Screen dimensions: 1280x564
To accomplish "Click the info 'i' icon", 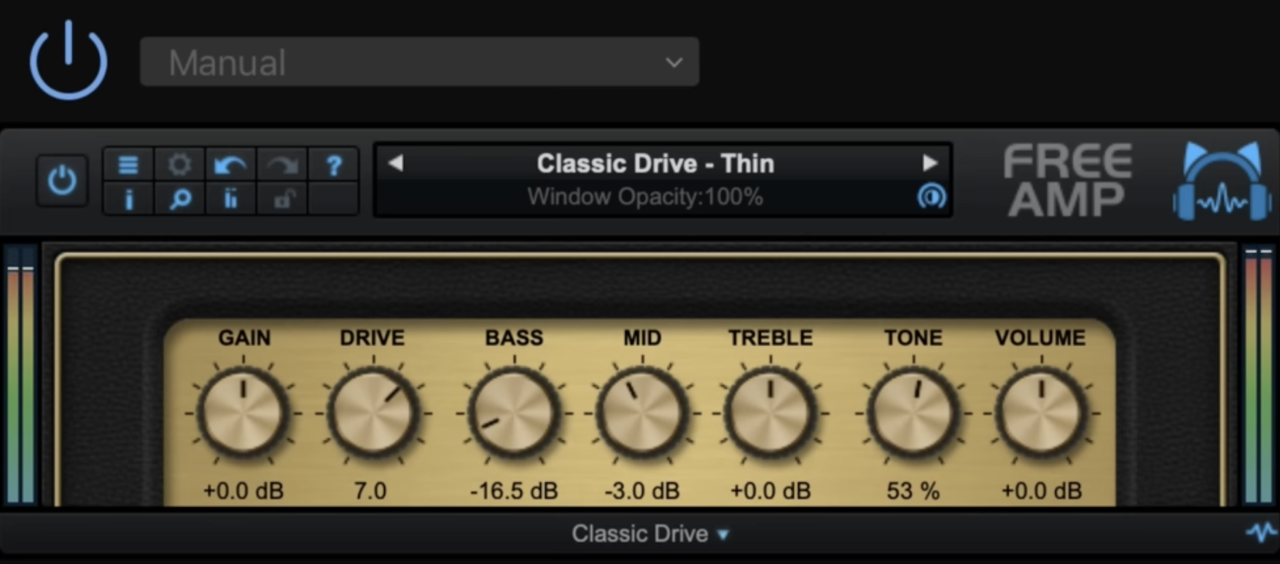I will (x=128, y=199).
